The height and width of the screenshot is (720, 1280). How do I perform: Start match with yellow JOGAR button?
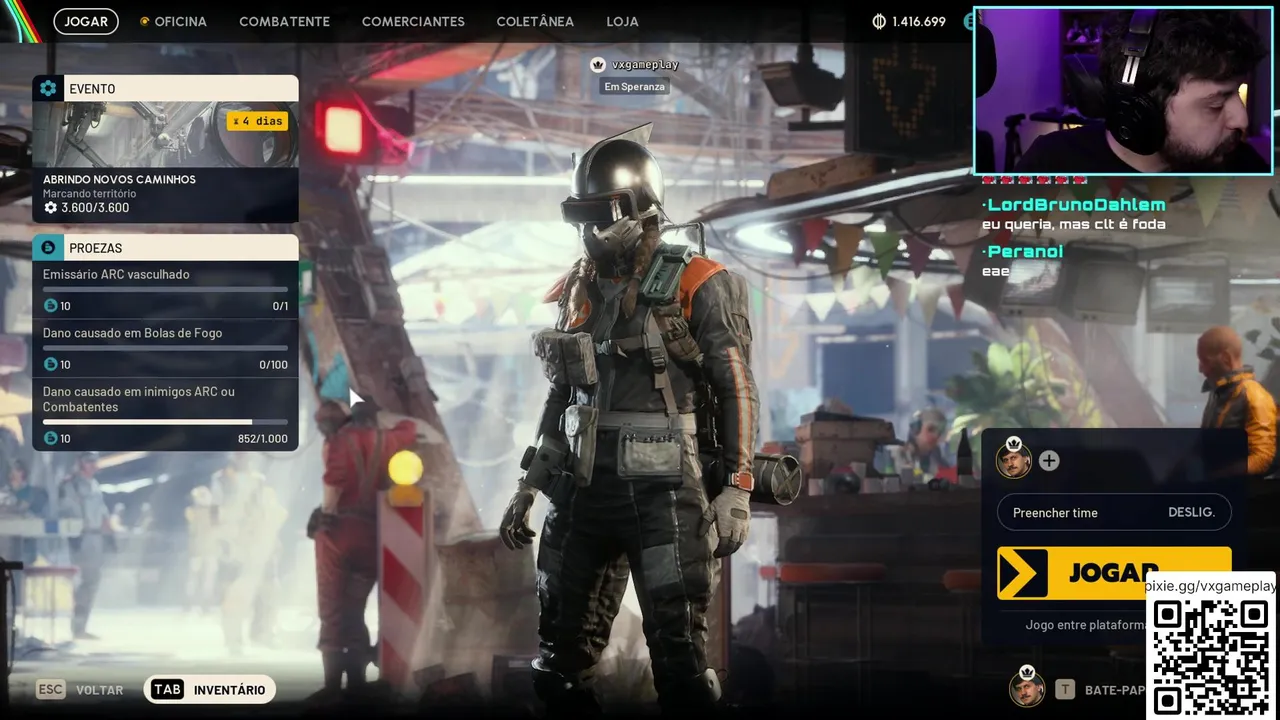[1114, 573]
